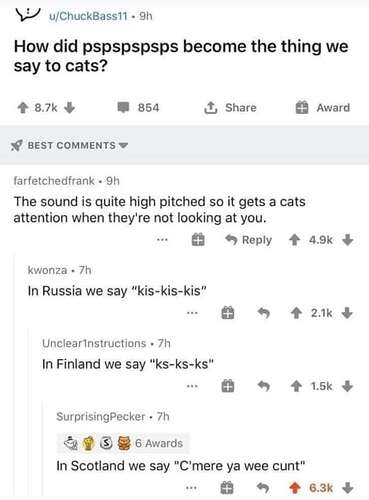Downvote kwonza's kis-kis-kis comment
Viewport: 369px width, 500px height.
(348, 313)
